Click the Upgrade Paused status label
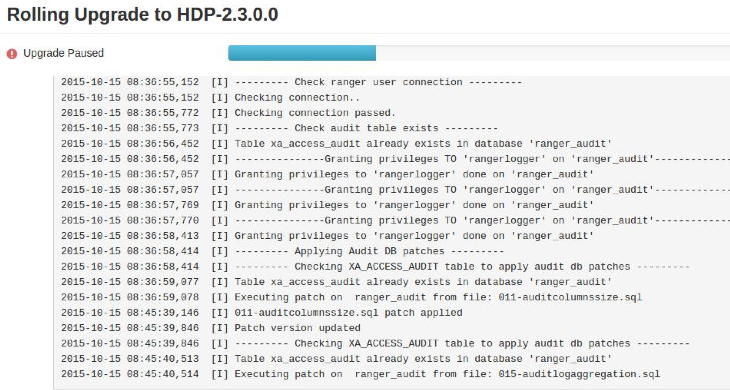Image resolution: width=730 pixels, height=390 pixels. pyautogui.click(x=63, y=53)
